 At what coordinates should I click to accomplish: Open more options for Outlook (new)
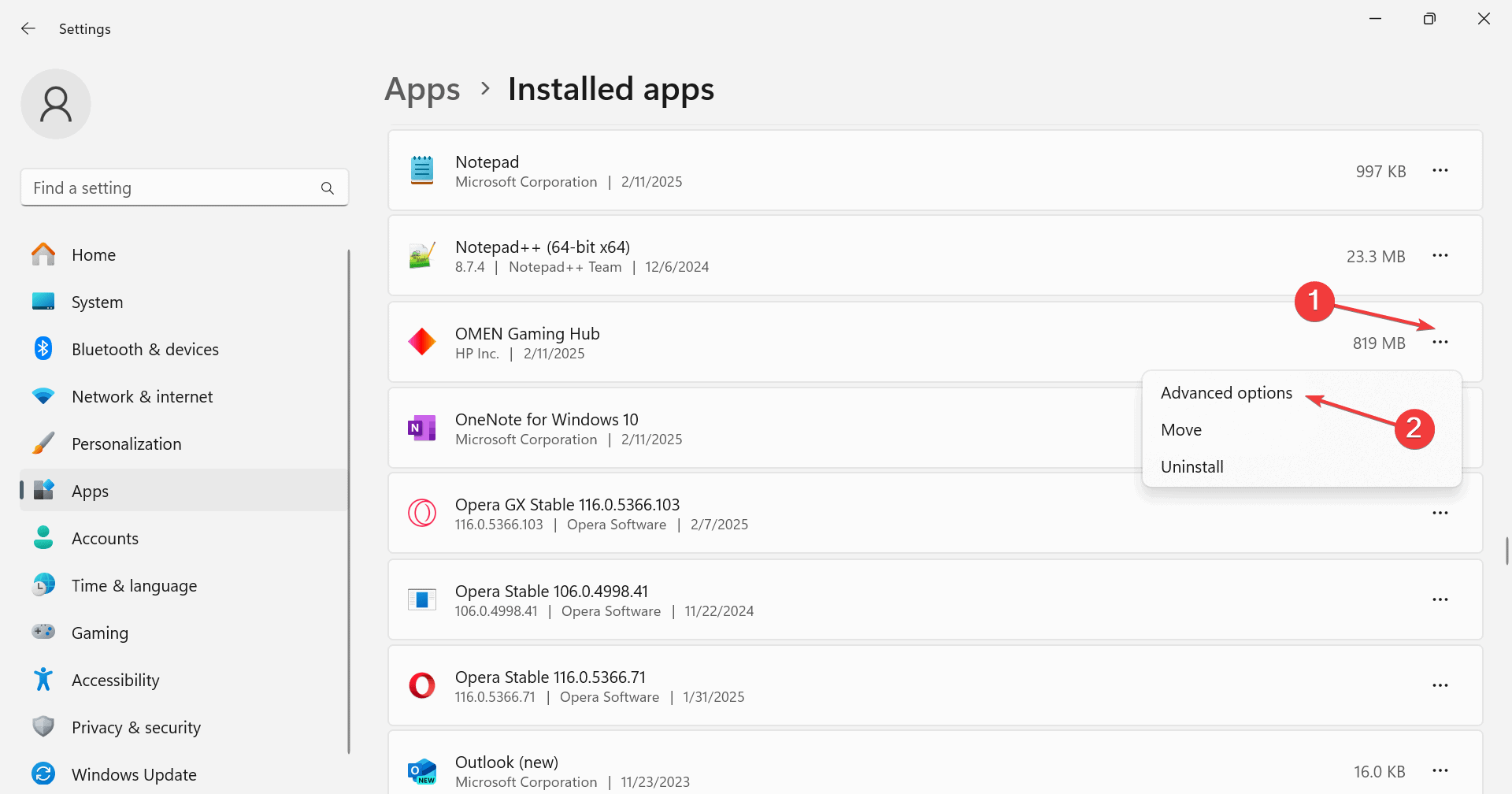(1440, 771)
